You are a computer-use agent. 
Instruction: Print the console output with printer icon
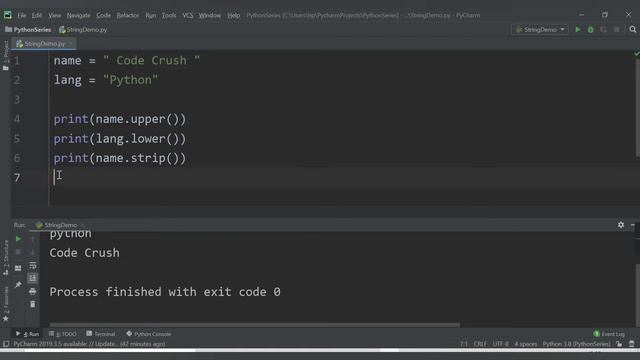coord(33,291)
